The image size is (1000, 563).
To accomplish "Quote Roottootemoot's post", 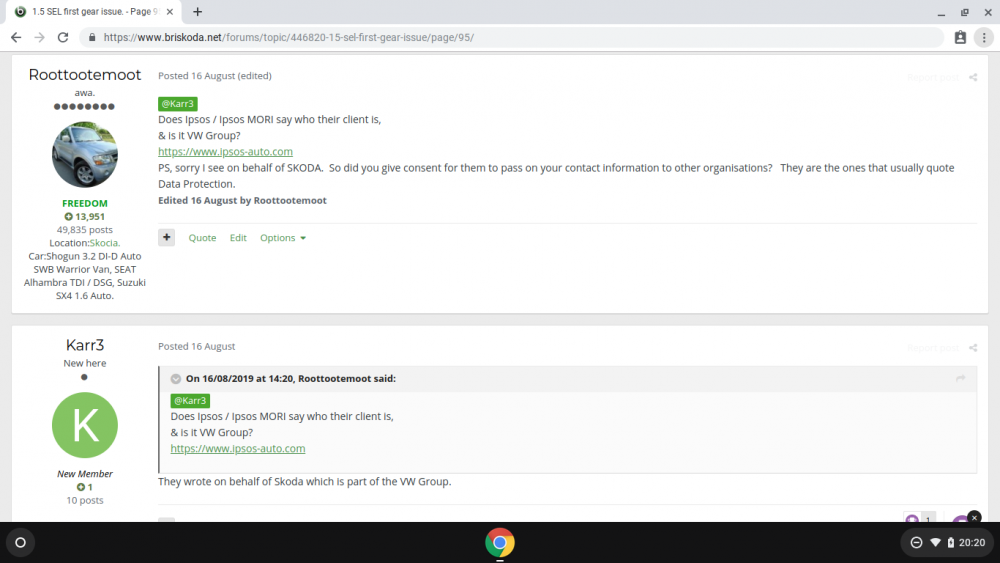I will pyautogui.click(x=202, y=238).
